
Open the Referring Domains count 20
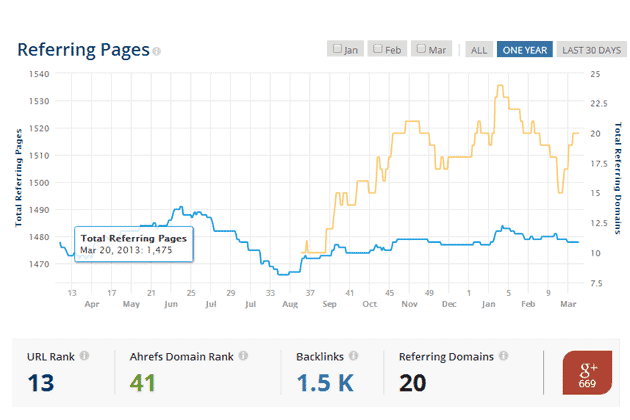click(x=414, y=383)
